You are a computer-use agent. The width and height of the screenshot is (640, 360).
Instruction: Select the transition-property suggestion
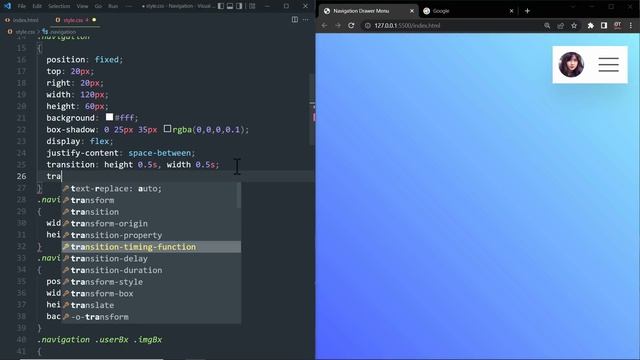(x=151, y=235)
